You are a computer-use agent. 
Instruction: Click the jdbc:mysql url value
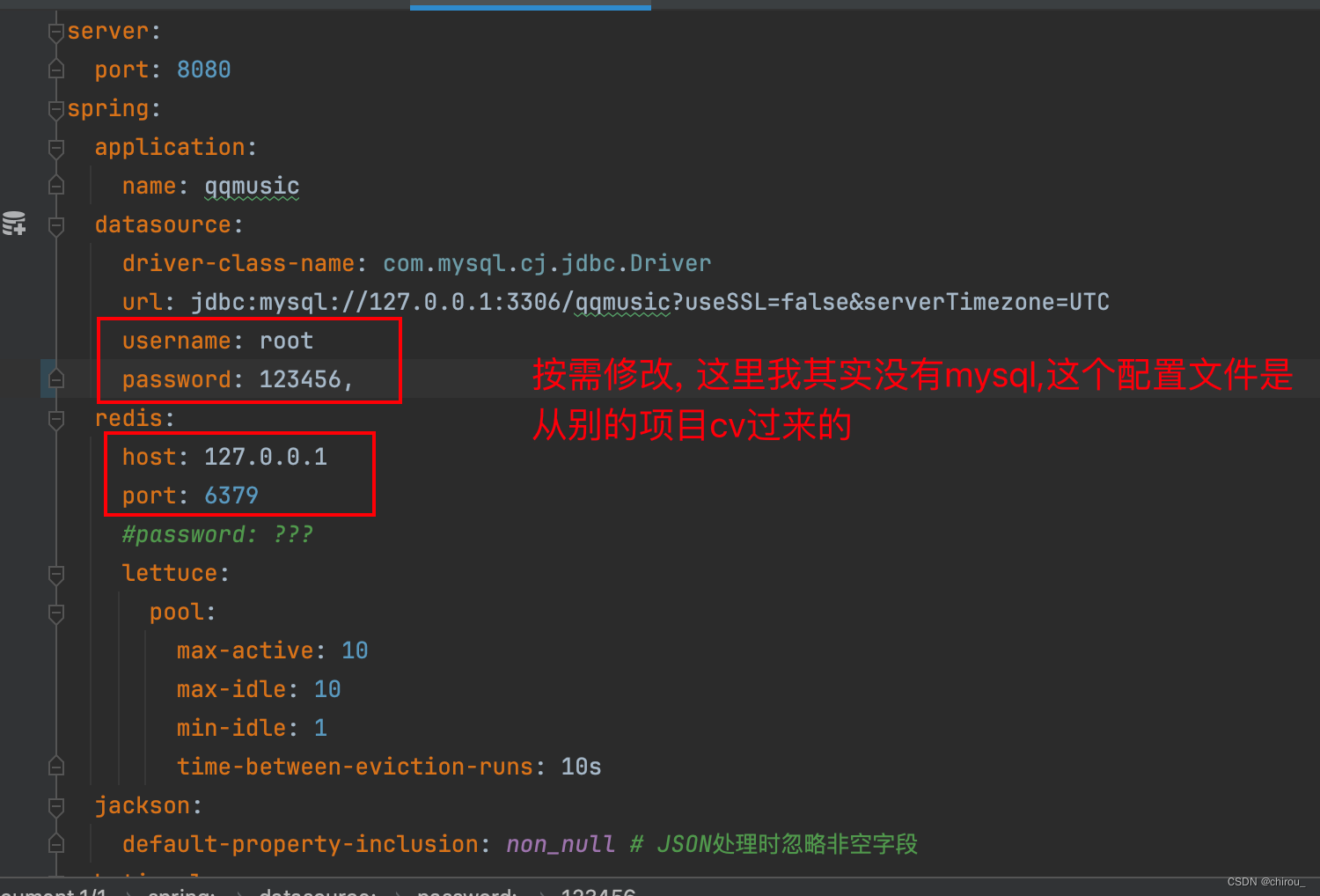click(650, 302)
